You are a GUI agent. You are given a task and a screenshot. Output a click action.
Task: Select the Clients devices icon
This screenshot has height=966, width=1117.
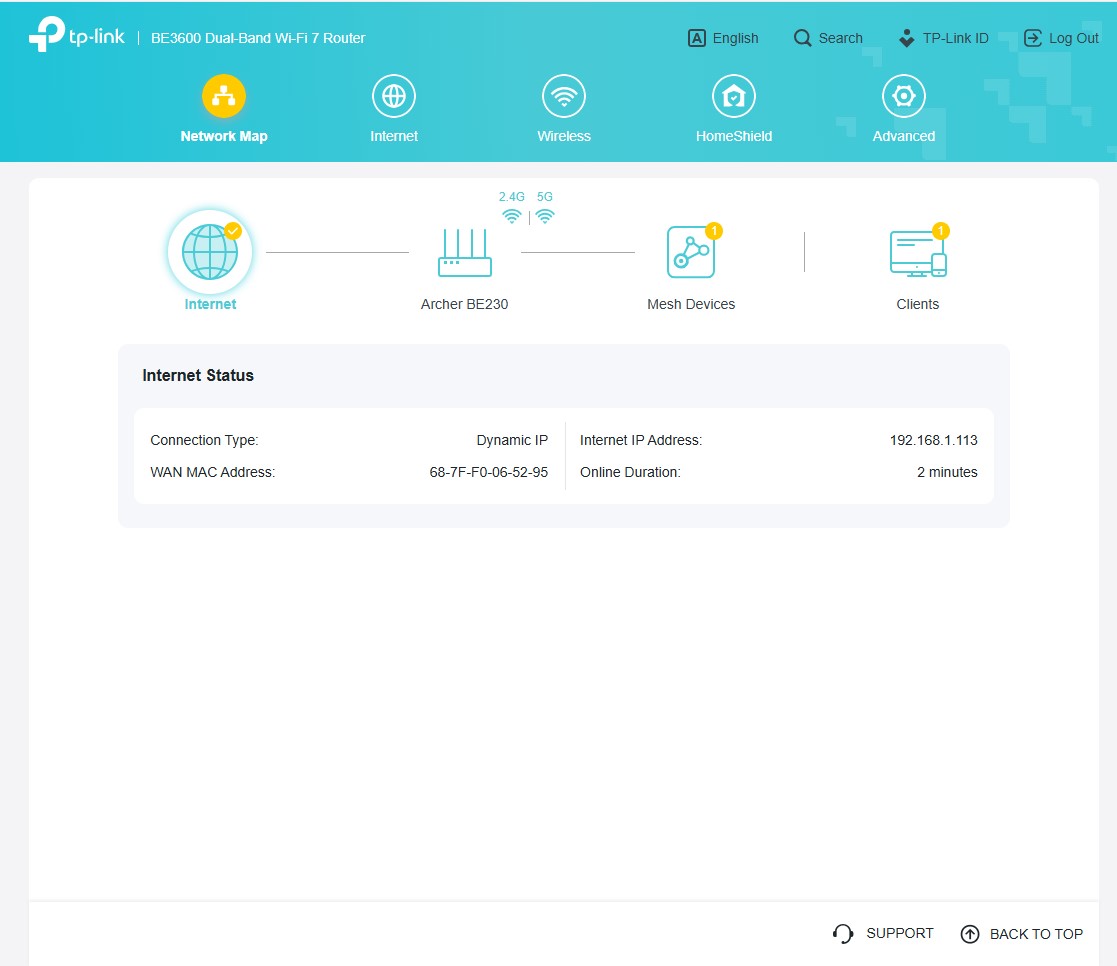[x=917, y=253]
